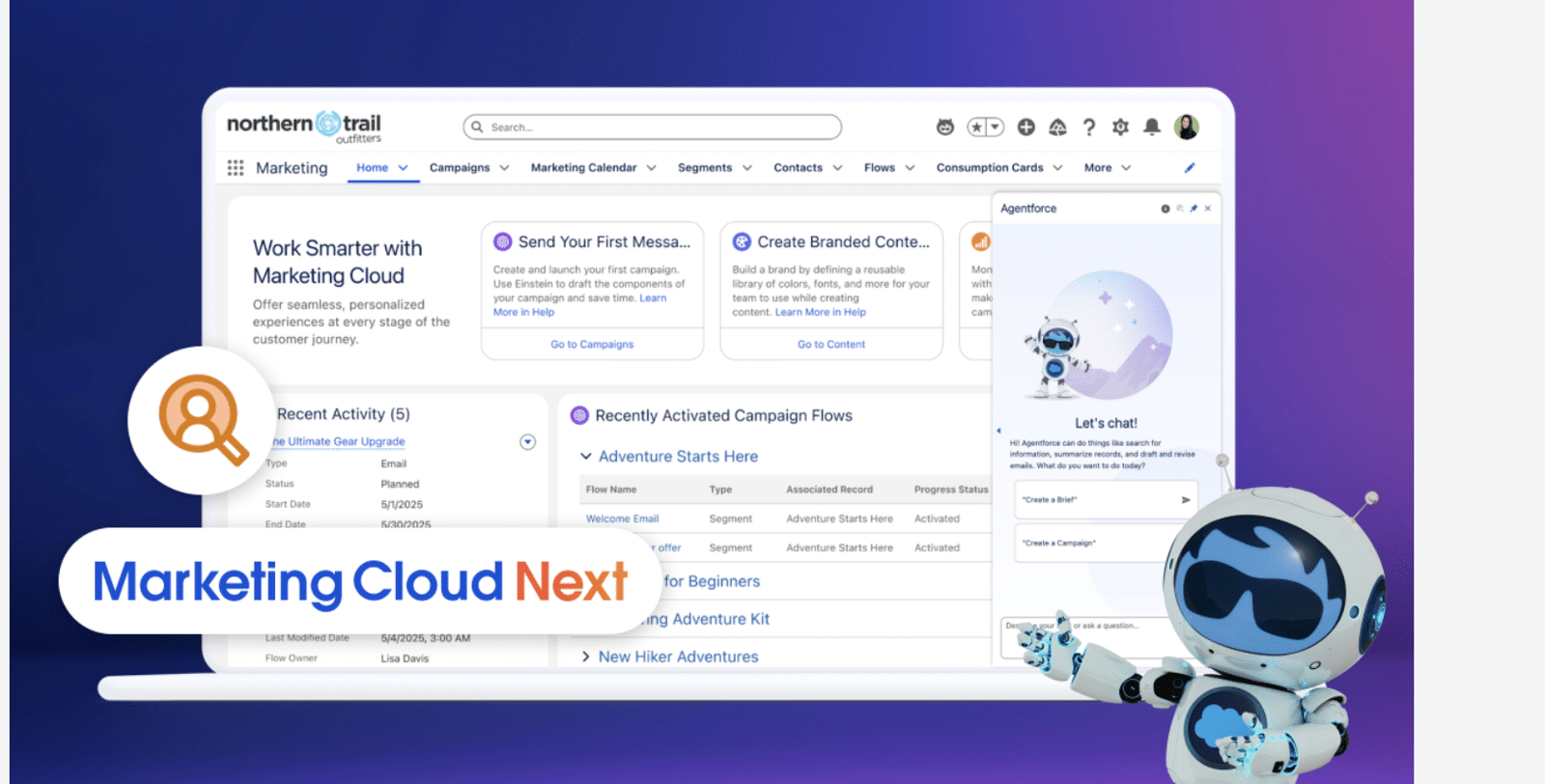Click the Progress Status column header
The width and height of the screenshot is (1545, 784).
951,490
